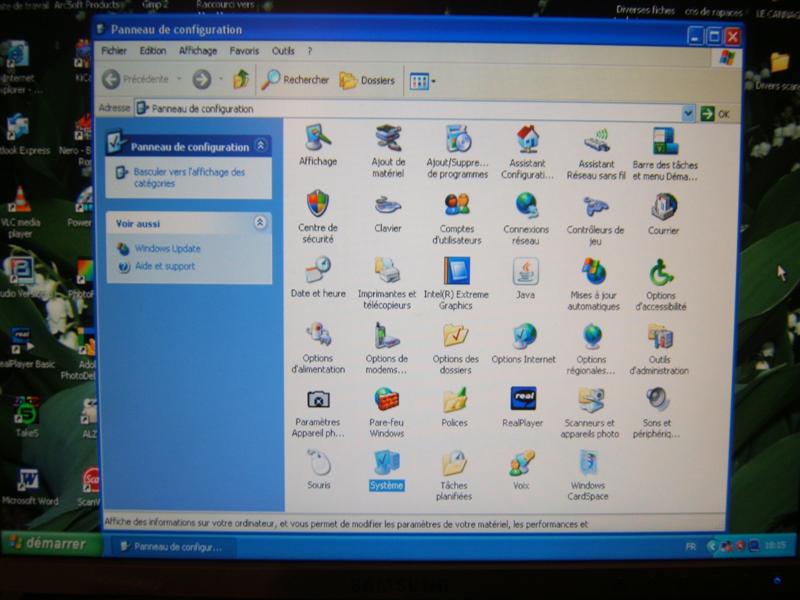Collapse the Panneau de configuration side panel
Screen dimensions: 800x600
click(x=261, y=146)
